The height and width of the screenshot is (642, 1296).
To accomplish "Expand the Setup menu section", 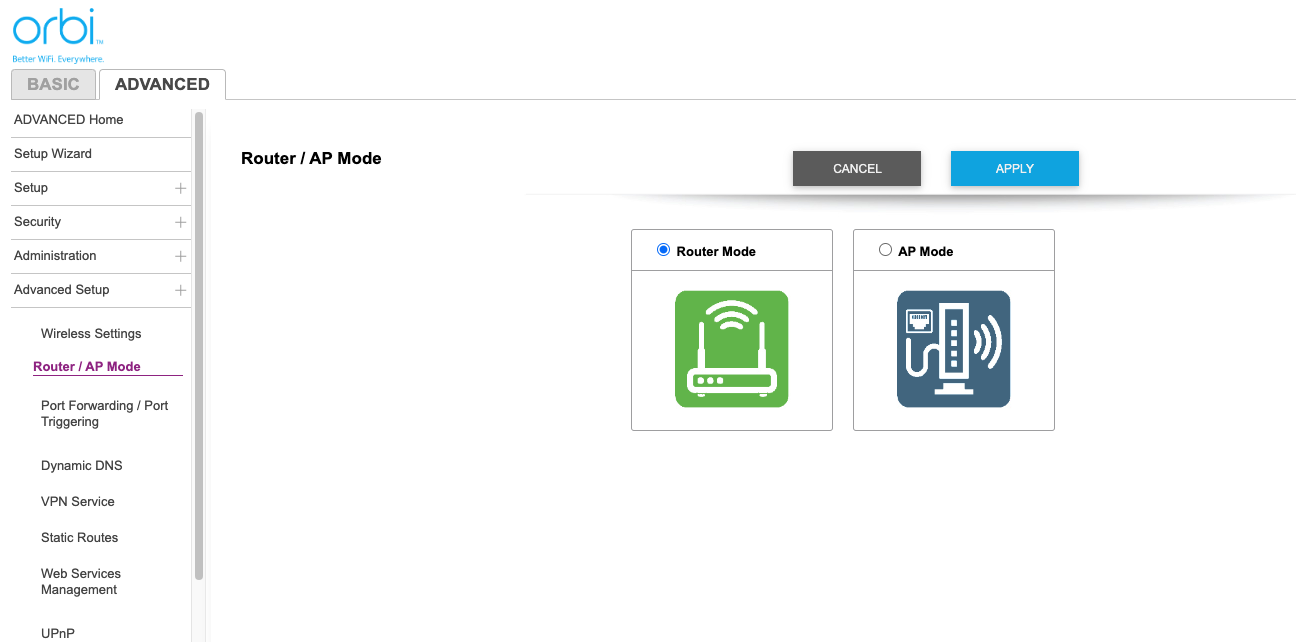I will pos(180,188).
